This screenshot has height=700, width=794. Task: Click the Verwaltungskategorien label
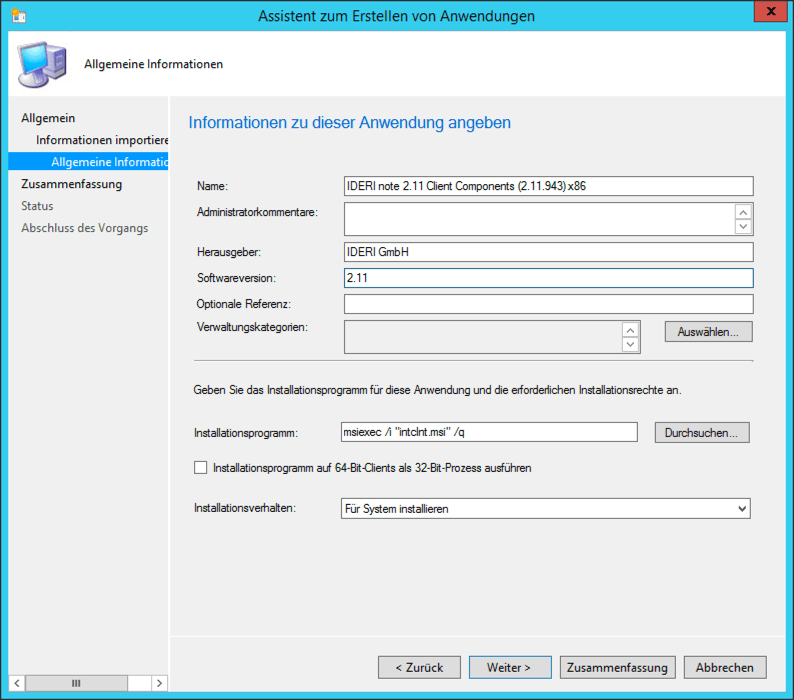coord(252,327)
